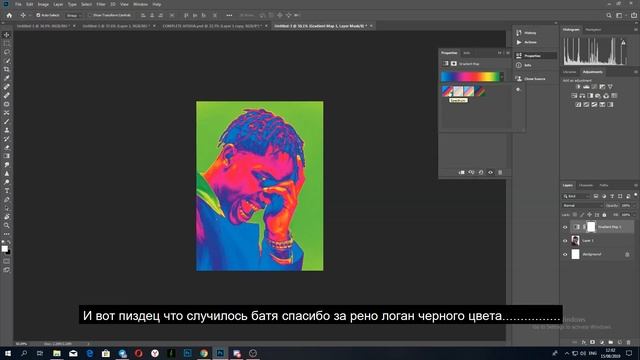Open the File menu

click(x=18, y=4)
